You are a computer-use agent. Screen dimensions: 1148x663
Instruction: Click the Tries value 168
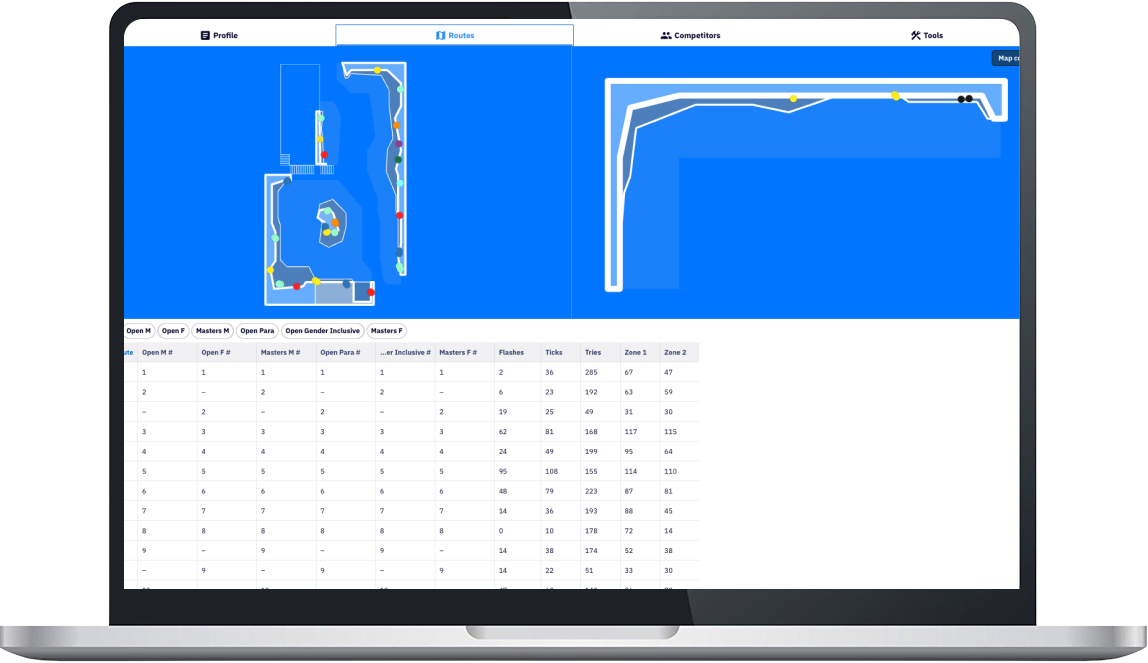click(x=592, y=432)
